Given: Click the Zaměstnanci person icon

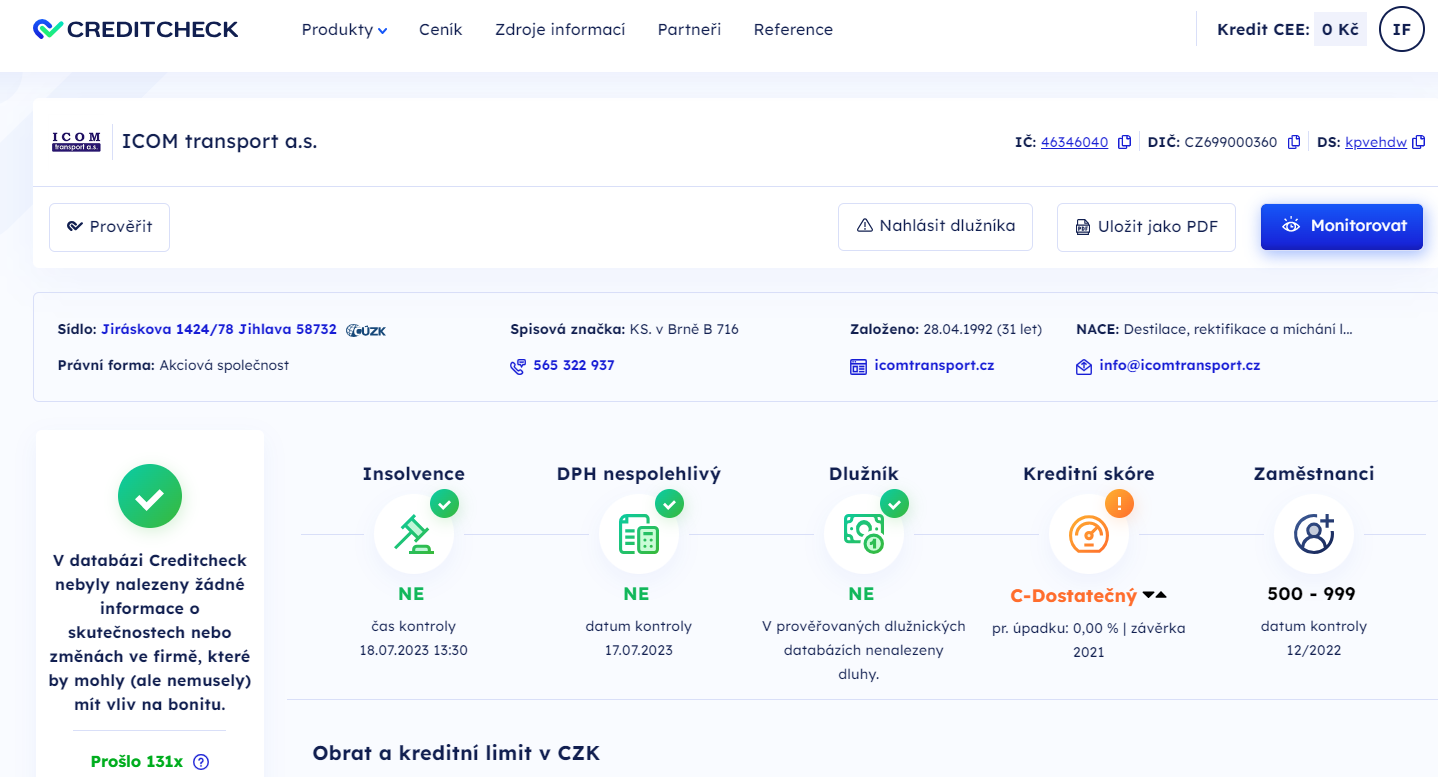Looking at the screenshot, I should pyautogui.click(x=1314, y=534).
